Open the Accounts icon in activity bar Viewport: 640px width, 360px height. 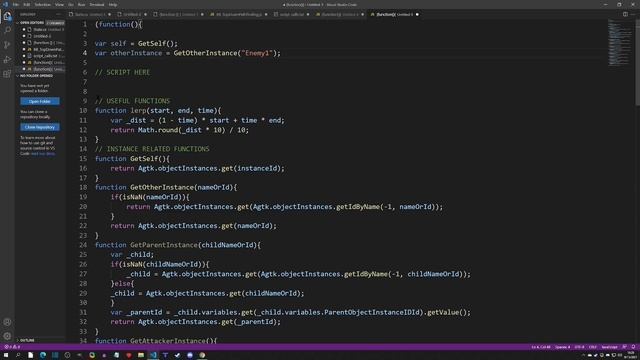tap(7, 322)
